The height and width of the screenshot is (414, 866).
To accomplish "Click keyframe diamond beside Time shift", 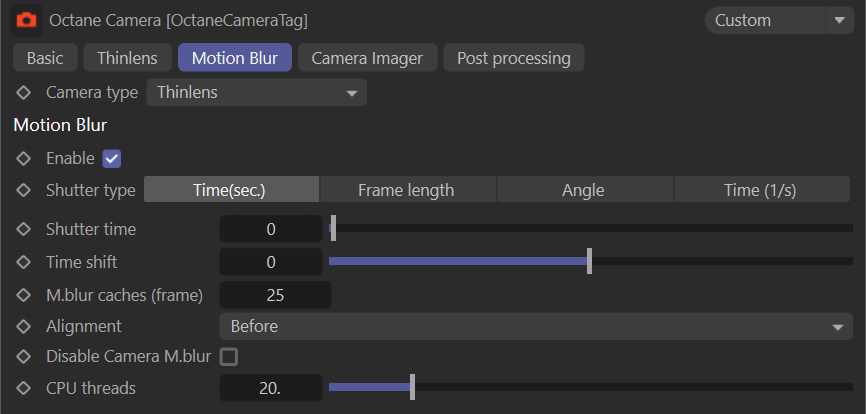I will click(24, 262).
